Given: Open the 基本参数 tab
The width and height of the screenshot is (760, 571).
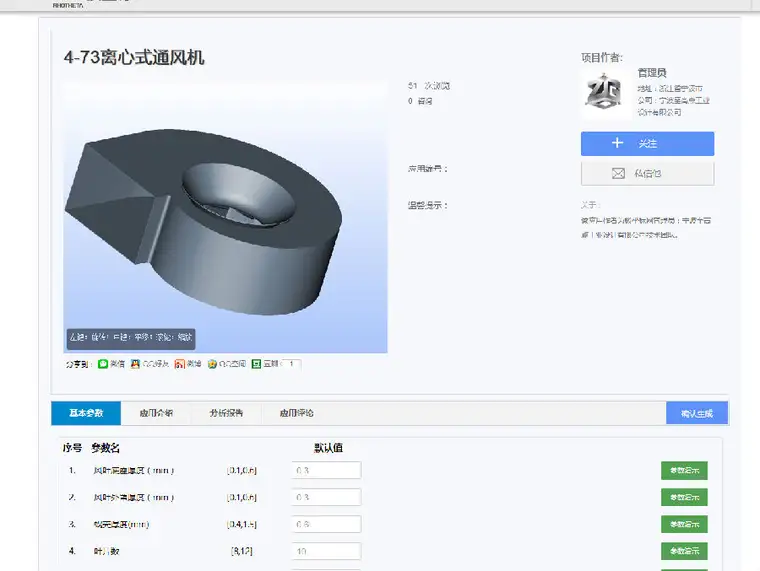Looking at the screenshot, I should coord(86,413).
